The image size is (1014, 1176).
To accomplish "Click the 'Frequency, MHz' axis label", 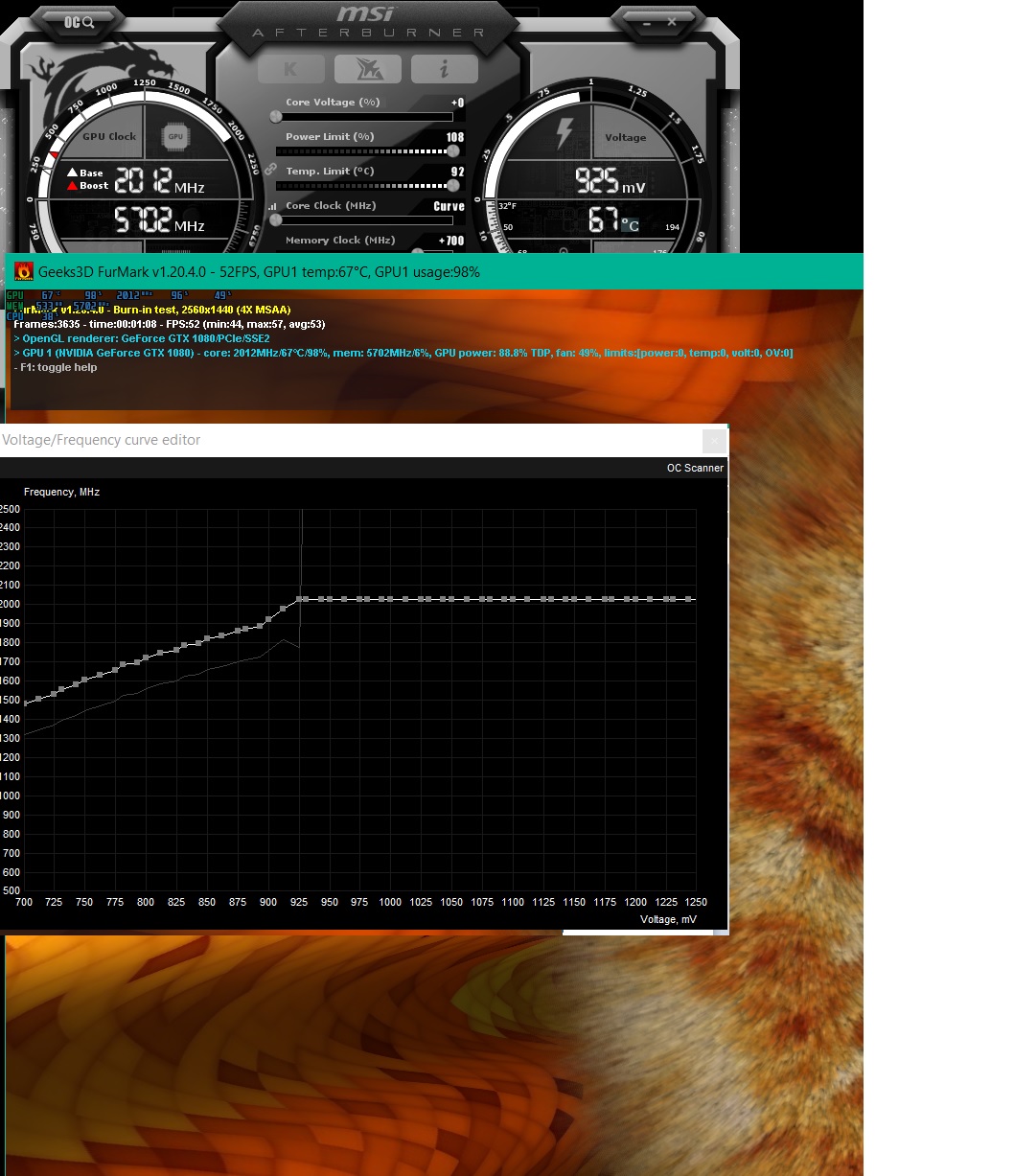I will (x=62, y=492).
